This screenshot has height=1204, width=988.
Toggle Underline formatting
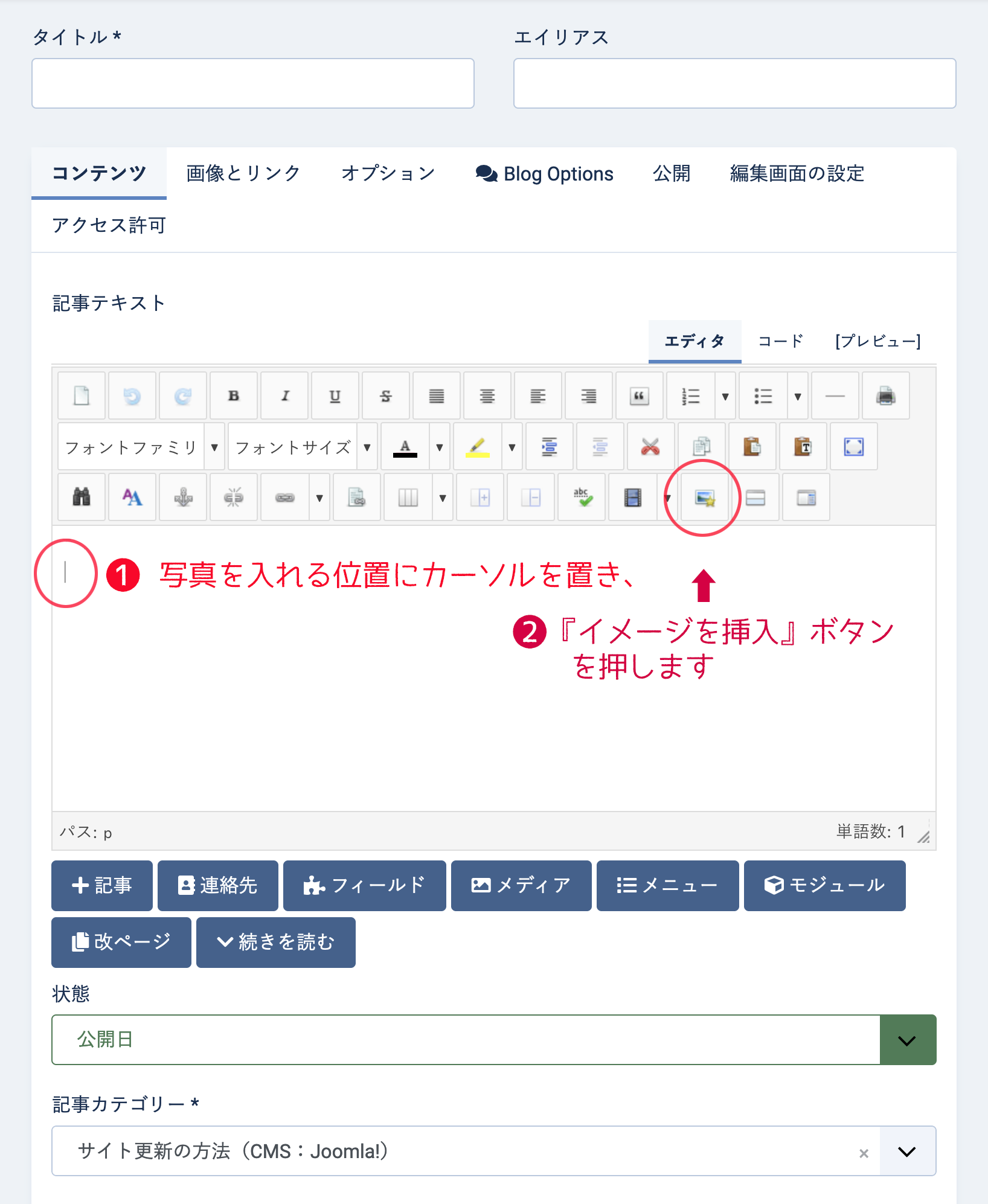click(335, 396)
